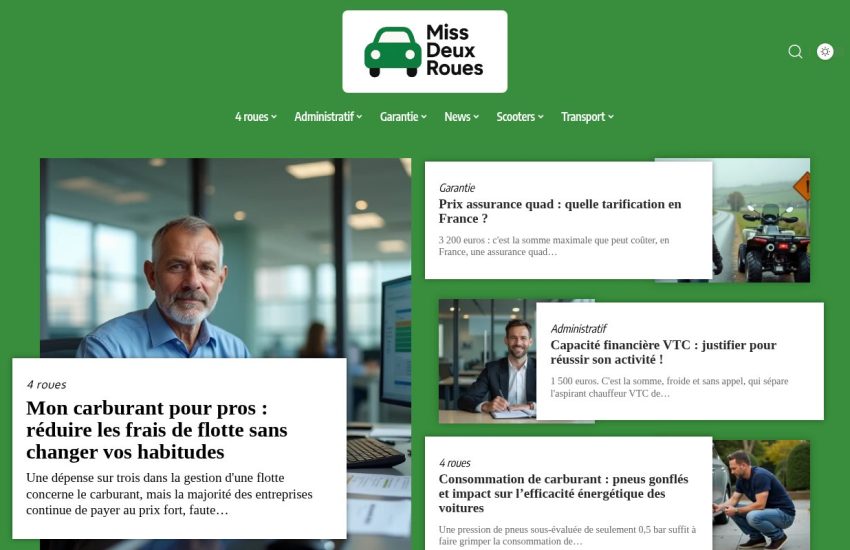The image size is (850, 550).
Task: Select the Administratif category label on VTC card
Action: point(578,329)
